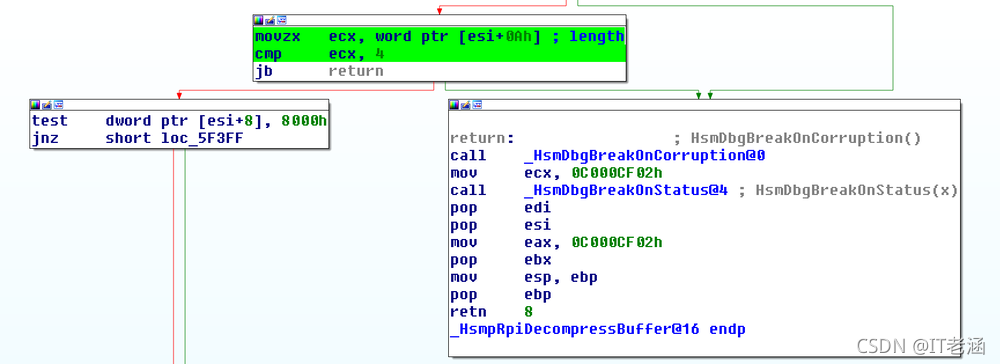Click the 'cmp ecx, 4' highlighted line
The image size is (1000, 364).
(439, 54)
